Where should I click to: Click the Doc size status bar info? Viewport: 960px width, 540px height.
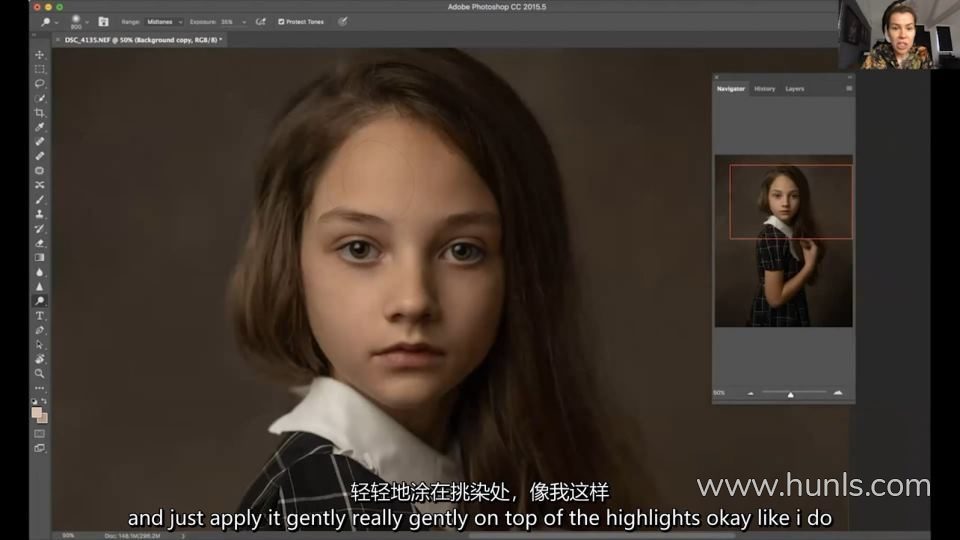coord(133,536)
